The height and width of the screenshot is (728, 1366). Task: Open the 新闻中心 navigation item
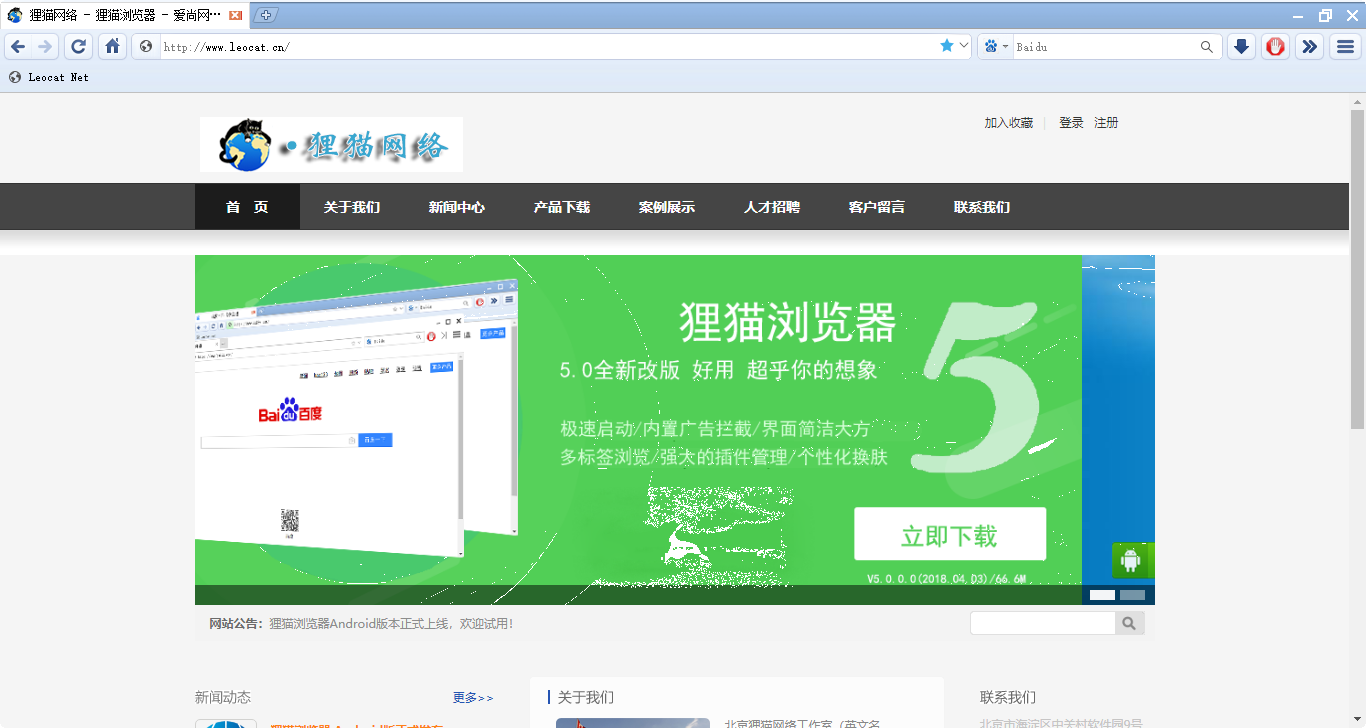tap(457, 207)
